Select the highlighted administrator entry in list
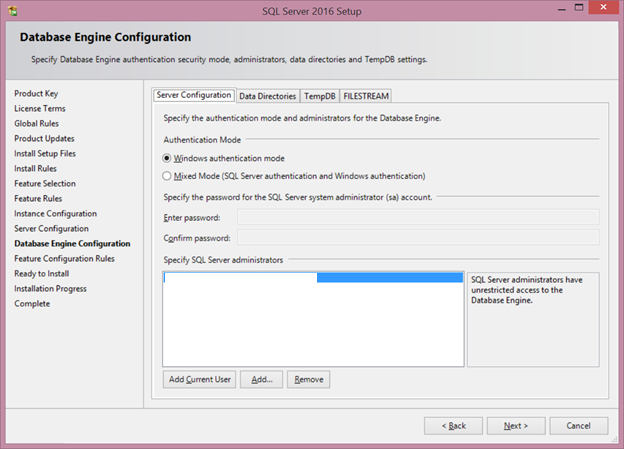 click(313, 278)
